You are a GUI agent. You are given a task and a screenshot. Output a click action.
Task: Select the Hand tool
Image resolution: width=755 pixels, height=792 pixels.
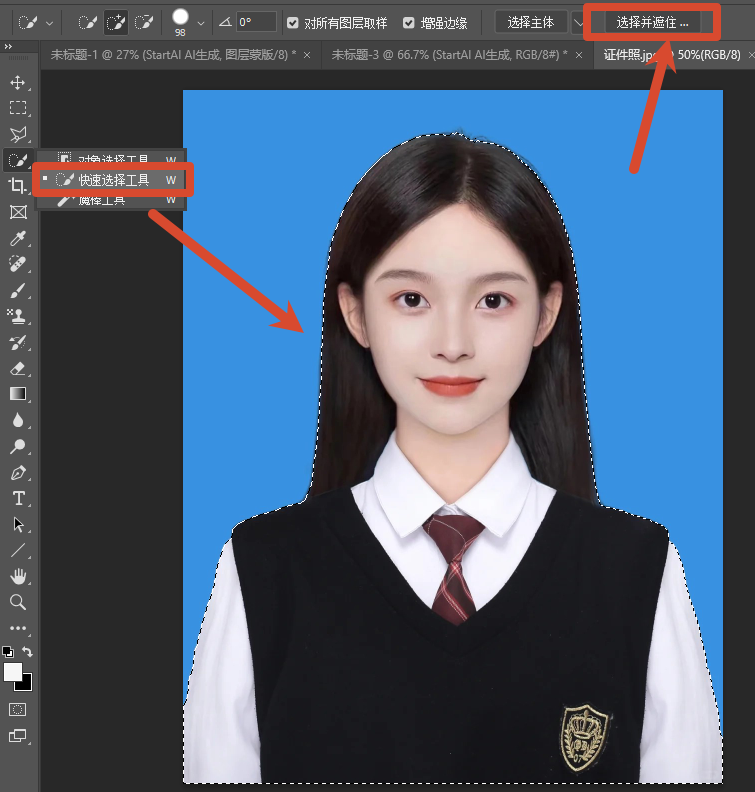pos(18,576)
